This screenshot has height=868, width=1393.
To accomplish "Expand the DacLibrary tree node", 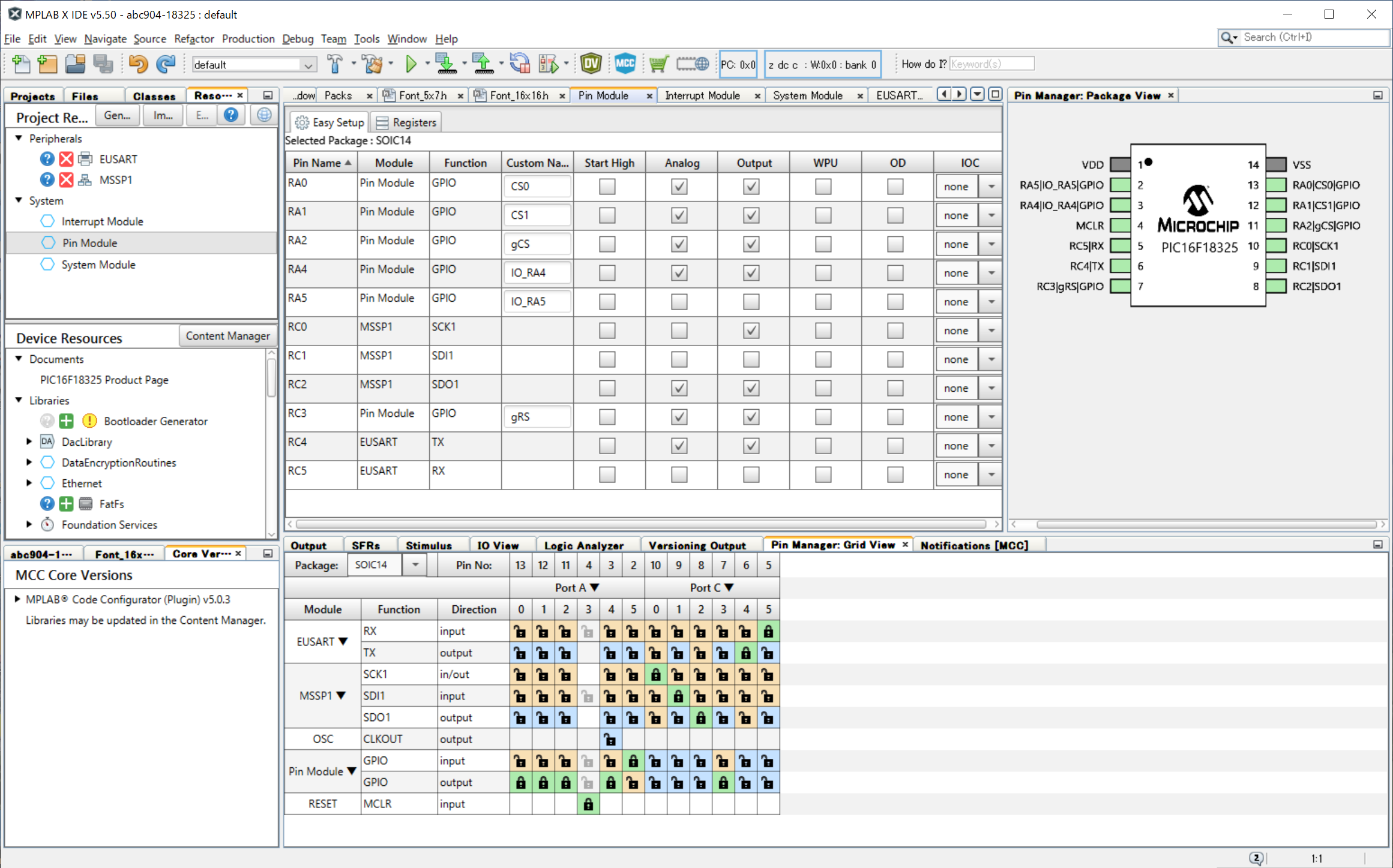I will click(x=29, y=442).
